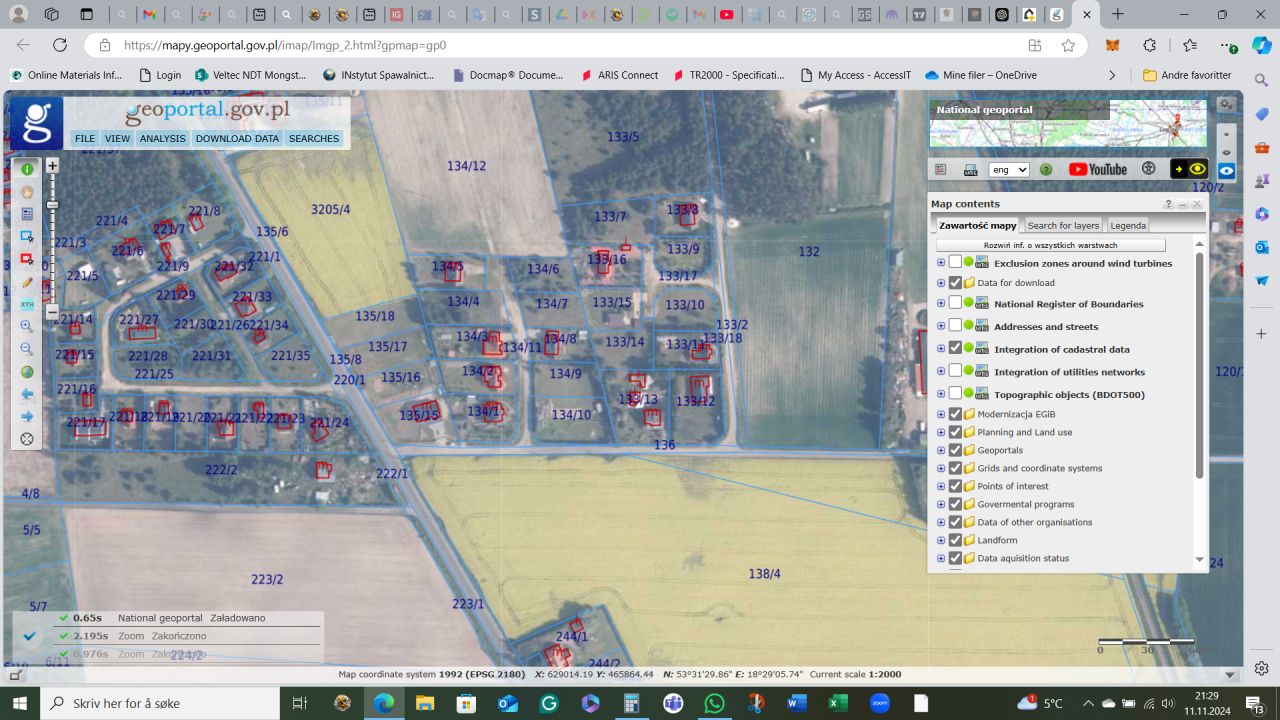Enable Topographic objects (BDOT500) checkbox
The image size is (1280, 720).
[x=955, y=394]
